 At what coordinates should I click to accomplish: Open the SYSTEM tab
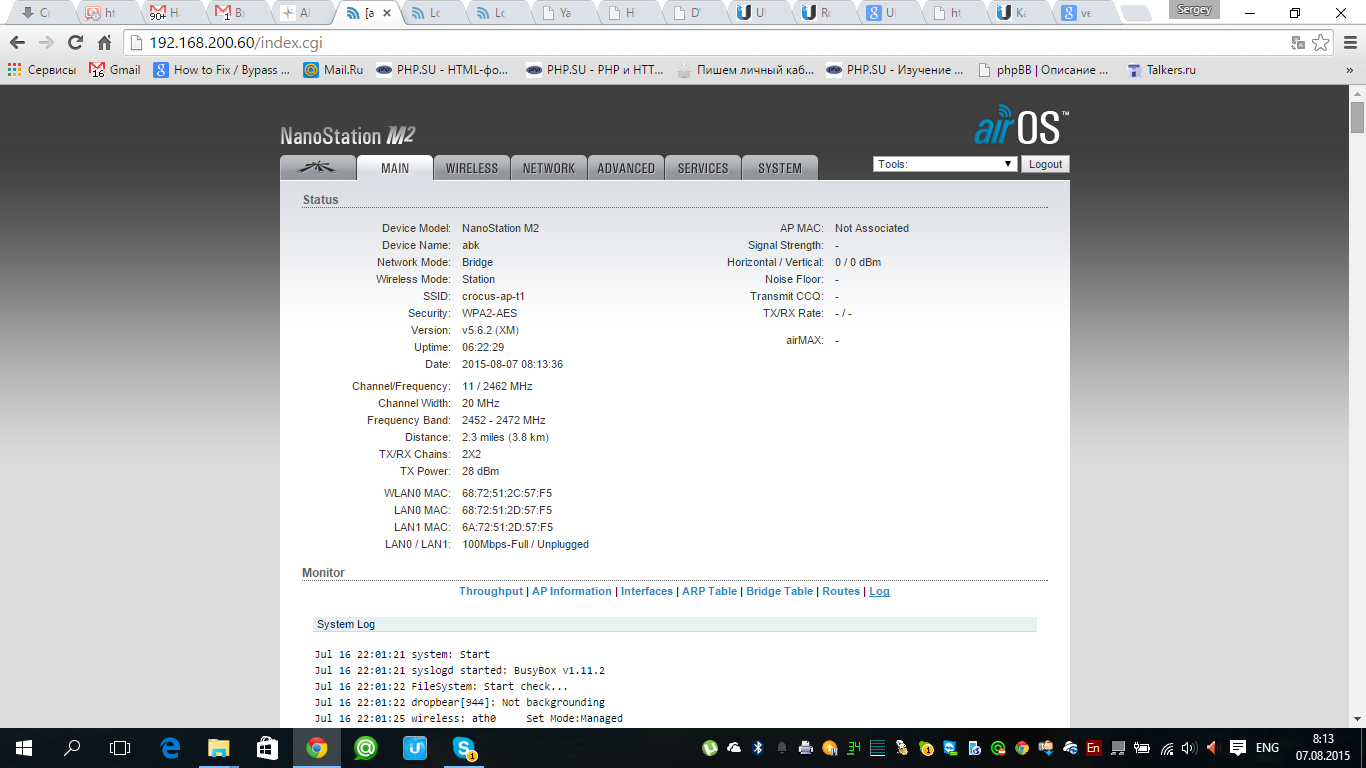pos(780,168)
